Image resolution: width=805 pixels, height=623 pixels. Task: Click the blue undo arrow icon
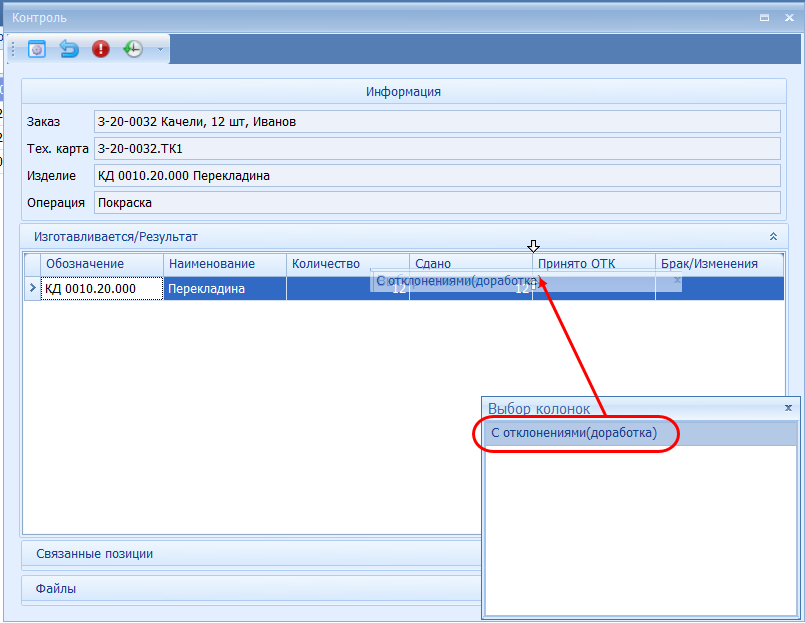[x=69, y=48]
